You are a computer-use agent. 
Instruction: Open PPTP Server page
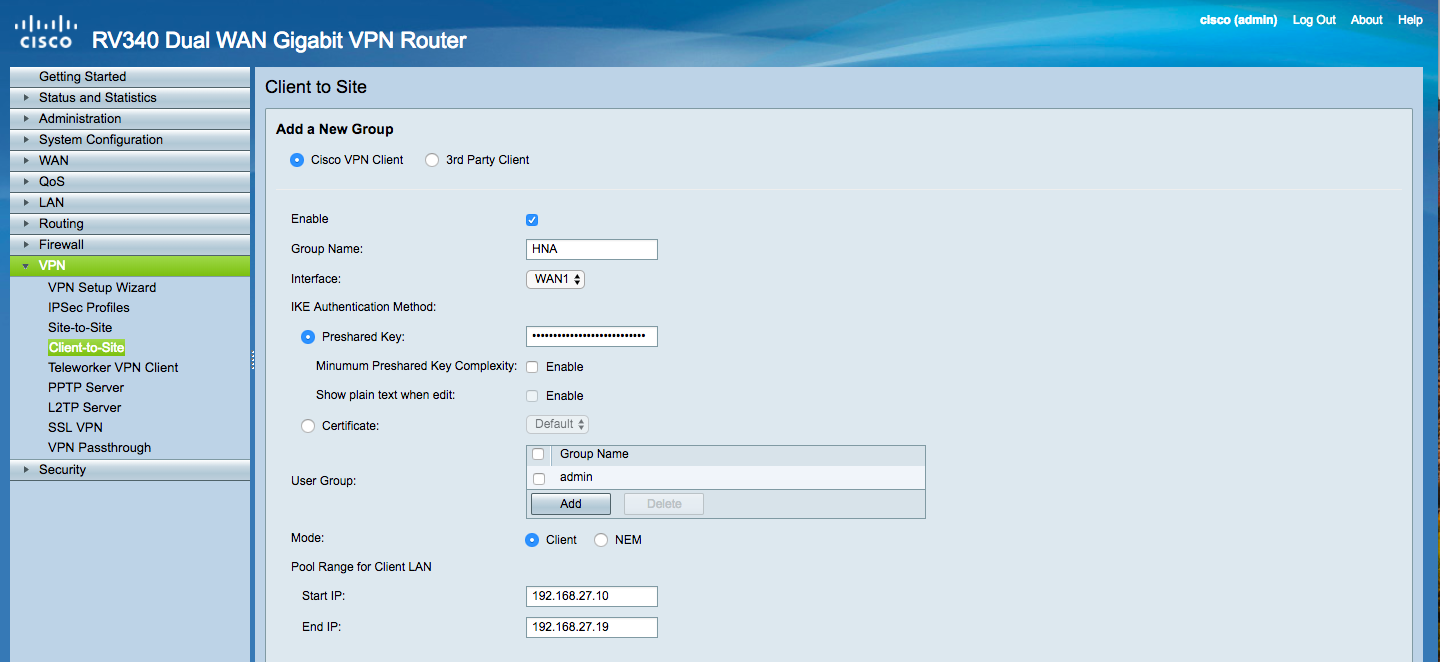click(x=86, y=388)
